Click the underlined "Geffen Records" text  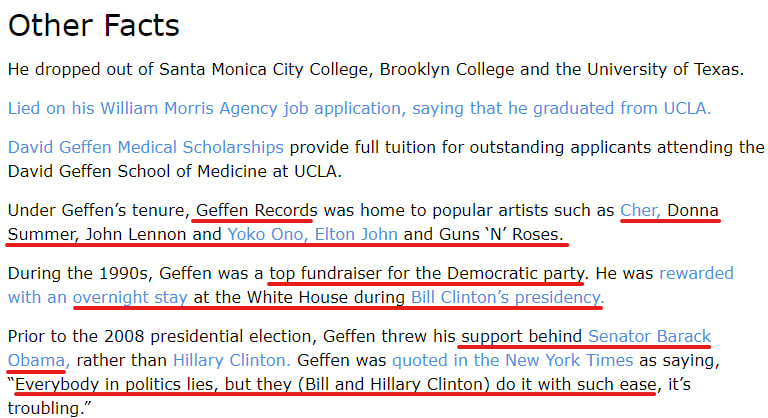coord(257,210)
